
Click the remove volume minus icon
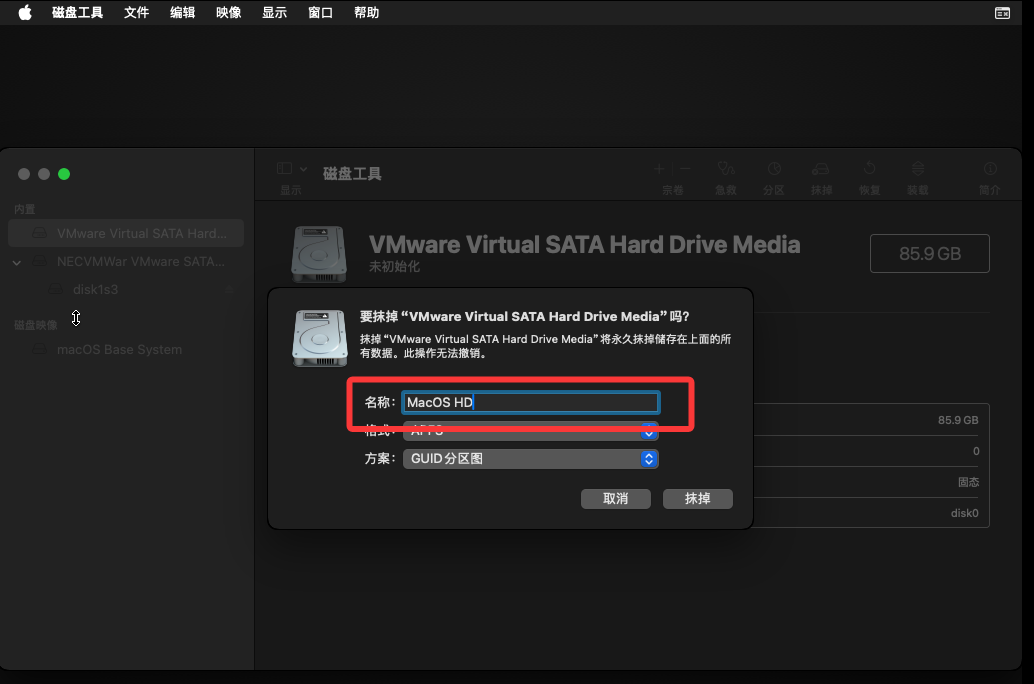click(x=686, y=169)
